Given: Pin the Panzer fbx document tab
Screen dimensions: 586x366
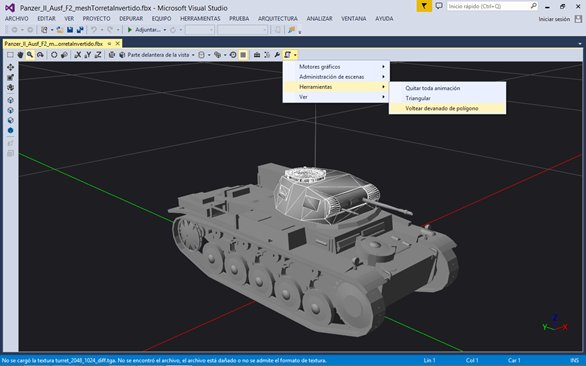Looking at the screenshot, I should point(110,44).
